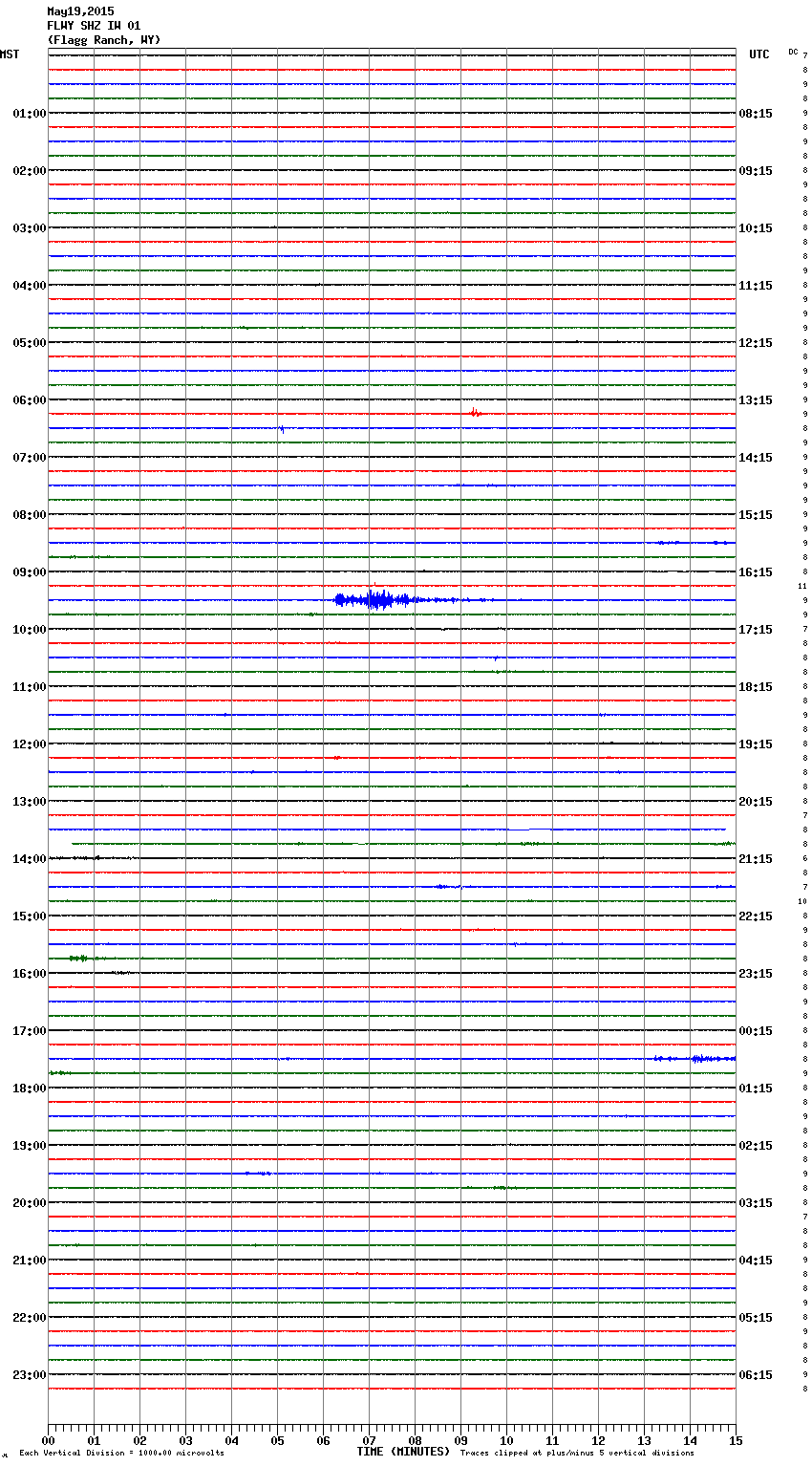Screen dimensions: 812x1466
Task: Click the 16:15 UTC time label
Action: (756, 572)
